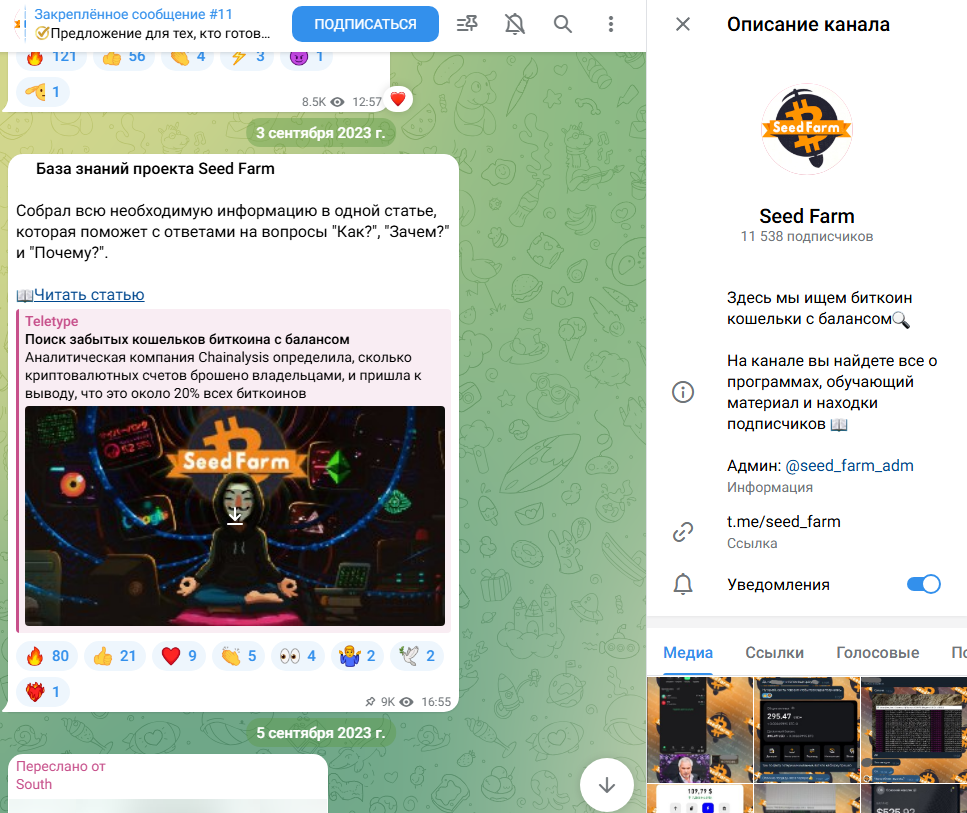The height and width of the screenshot is (813, 967).
Task: Toggle the Уведомления notifications switch
Action: (x=923, y=584)
